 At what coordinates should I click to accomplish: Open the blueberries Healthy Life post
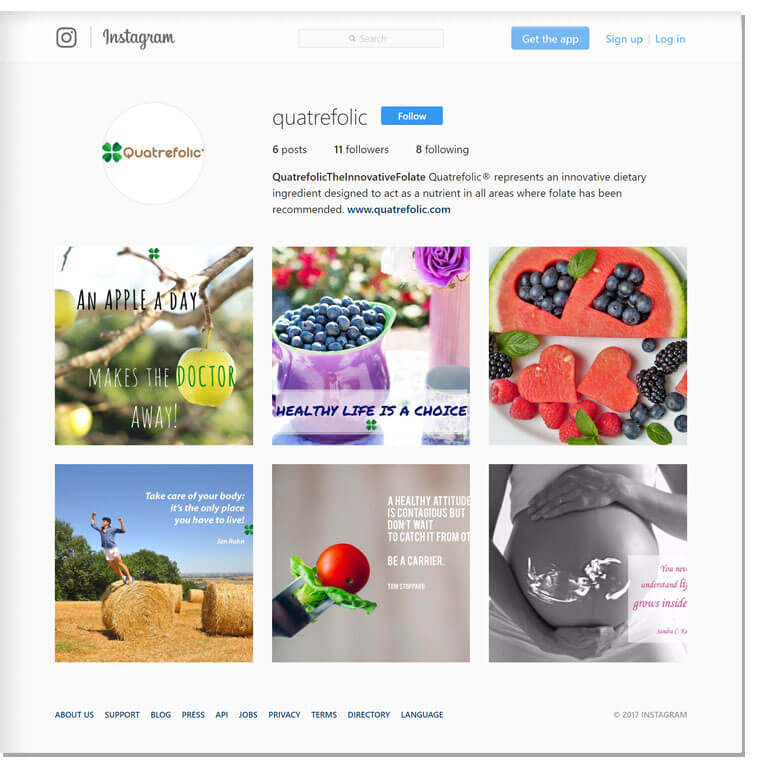tap(371, 346)
